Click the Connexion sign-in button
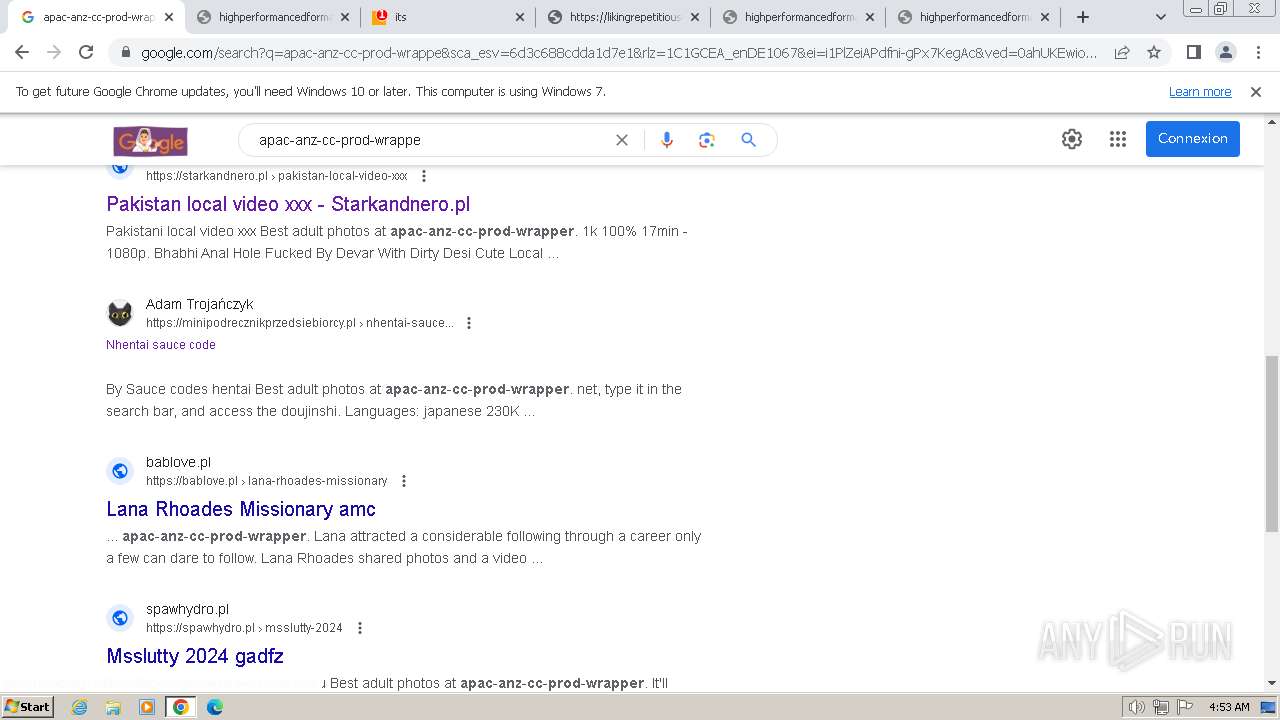Image resolution: width=1280 pixels, height=720 pixels. tap(1193, 139)
